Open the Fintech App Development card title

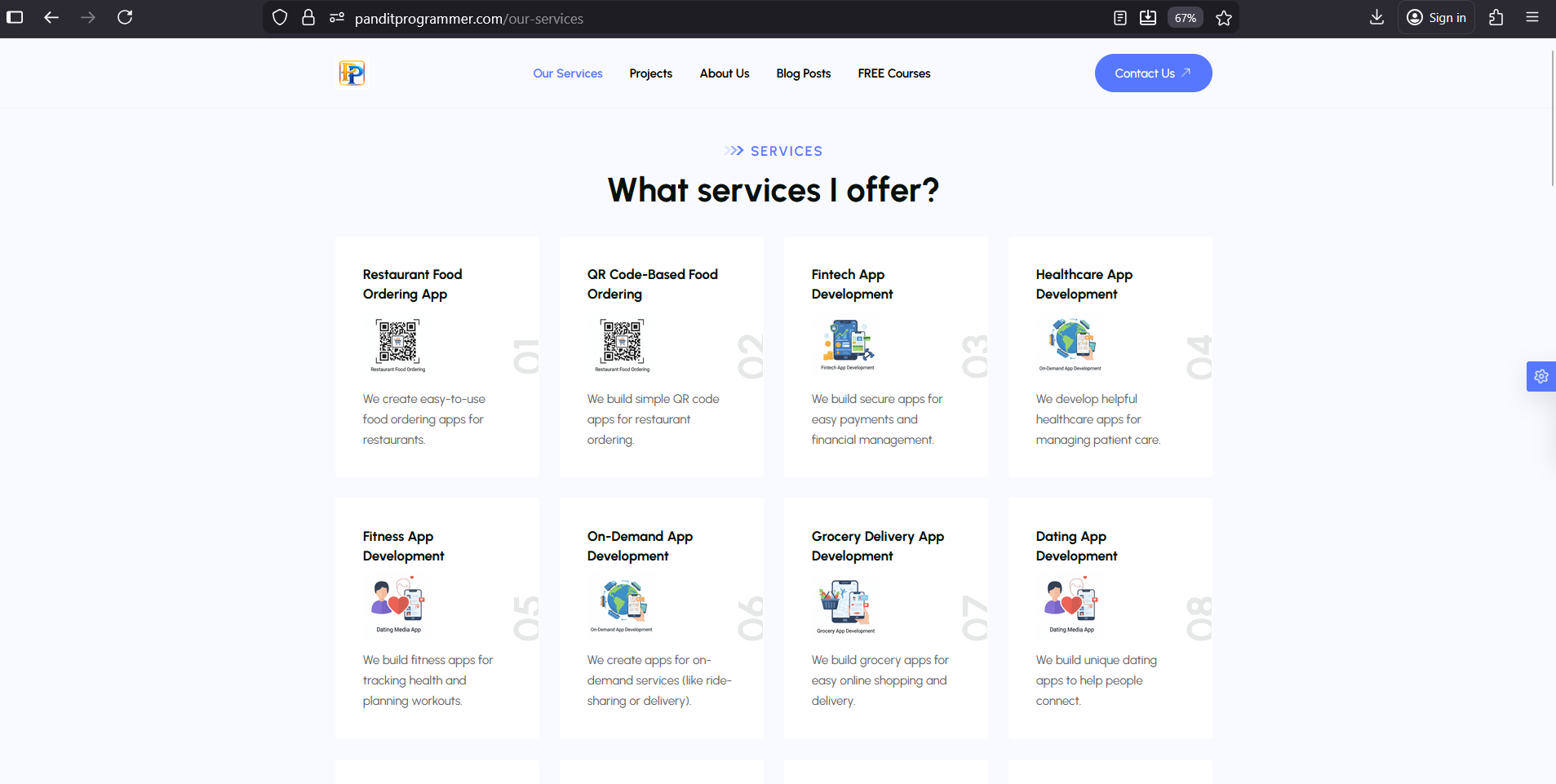[852, 284]
